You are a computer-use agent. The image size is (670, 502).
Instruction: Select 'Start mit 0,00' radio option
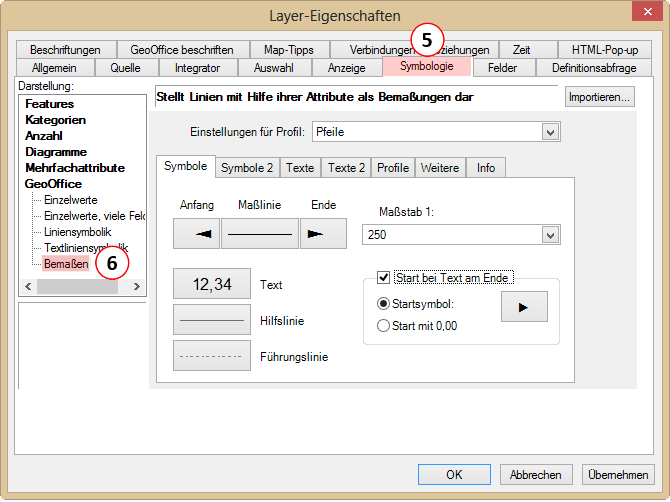click(383, 325)
